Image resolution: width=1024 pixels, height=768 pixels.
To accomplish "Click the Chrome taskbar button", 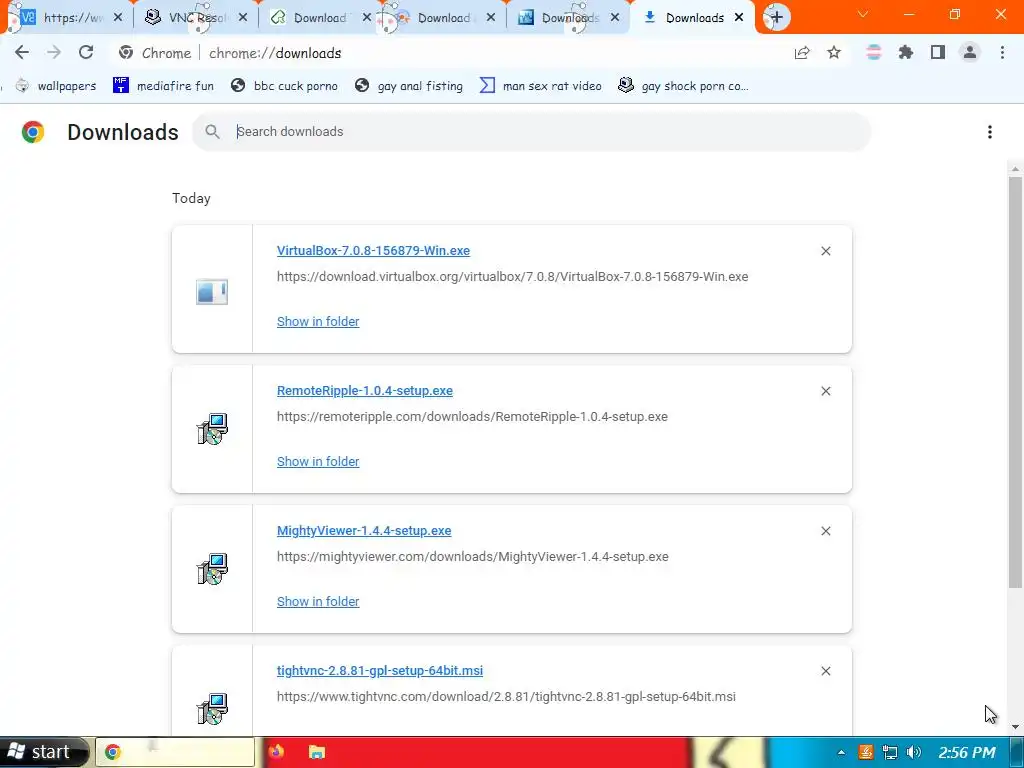I will (175, 752).
